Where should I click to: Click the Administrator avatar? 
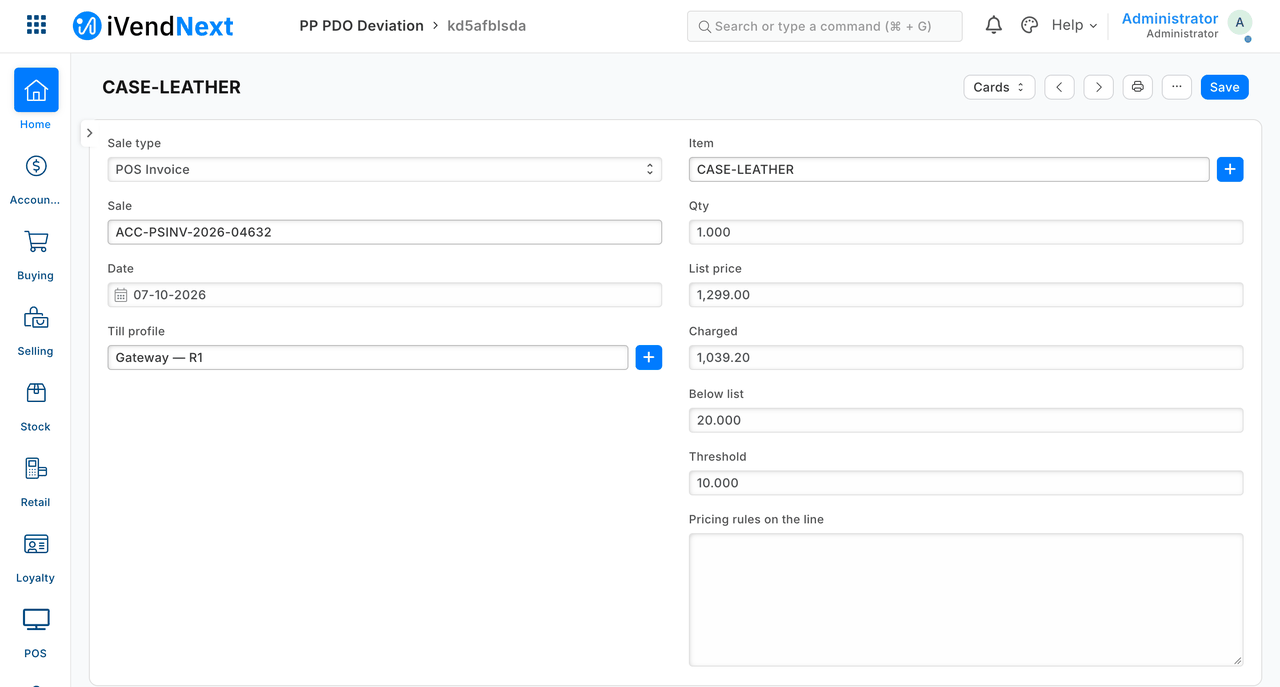click(1240, 24)
